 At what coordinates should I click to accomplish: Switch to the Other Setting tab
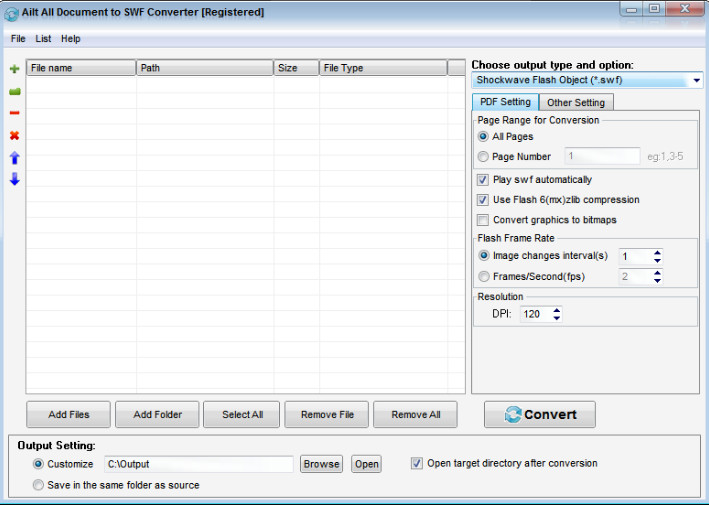576,102
